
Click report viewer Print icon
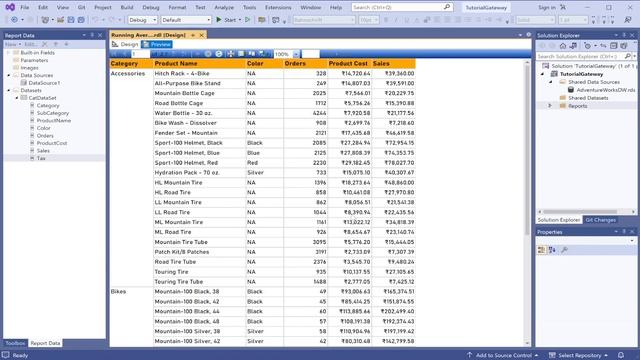(231, 54)
